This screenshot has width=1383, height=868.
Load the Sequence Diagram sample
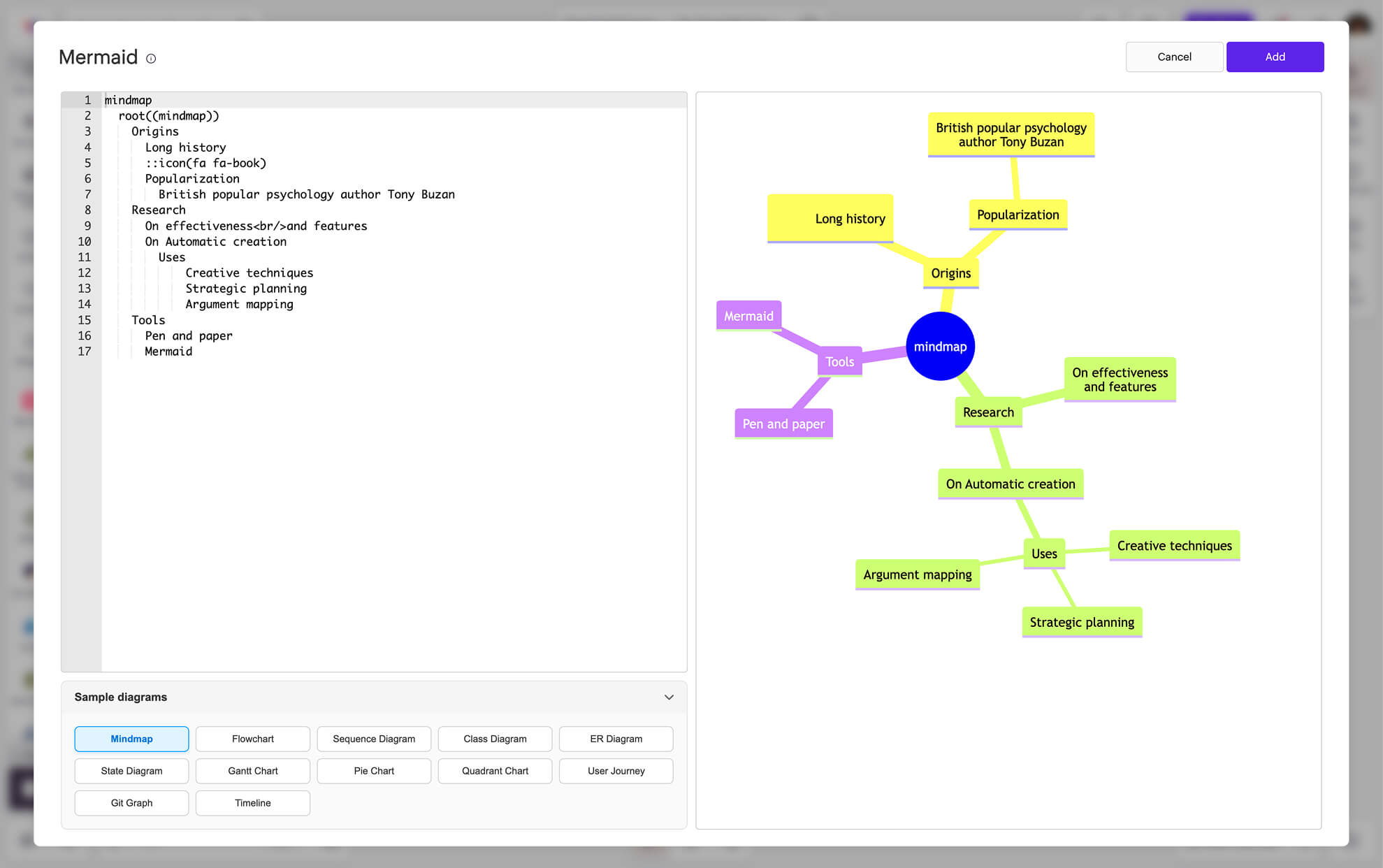click(374, 739)
